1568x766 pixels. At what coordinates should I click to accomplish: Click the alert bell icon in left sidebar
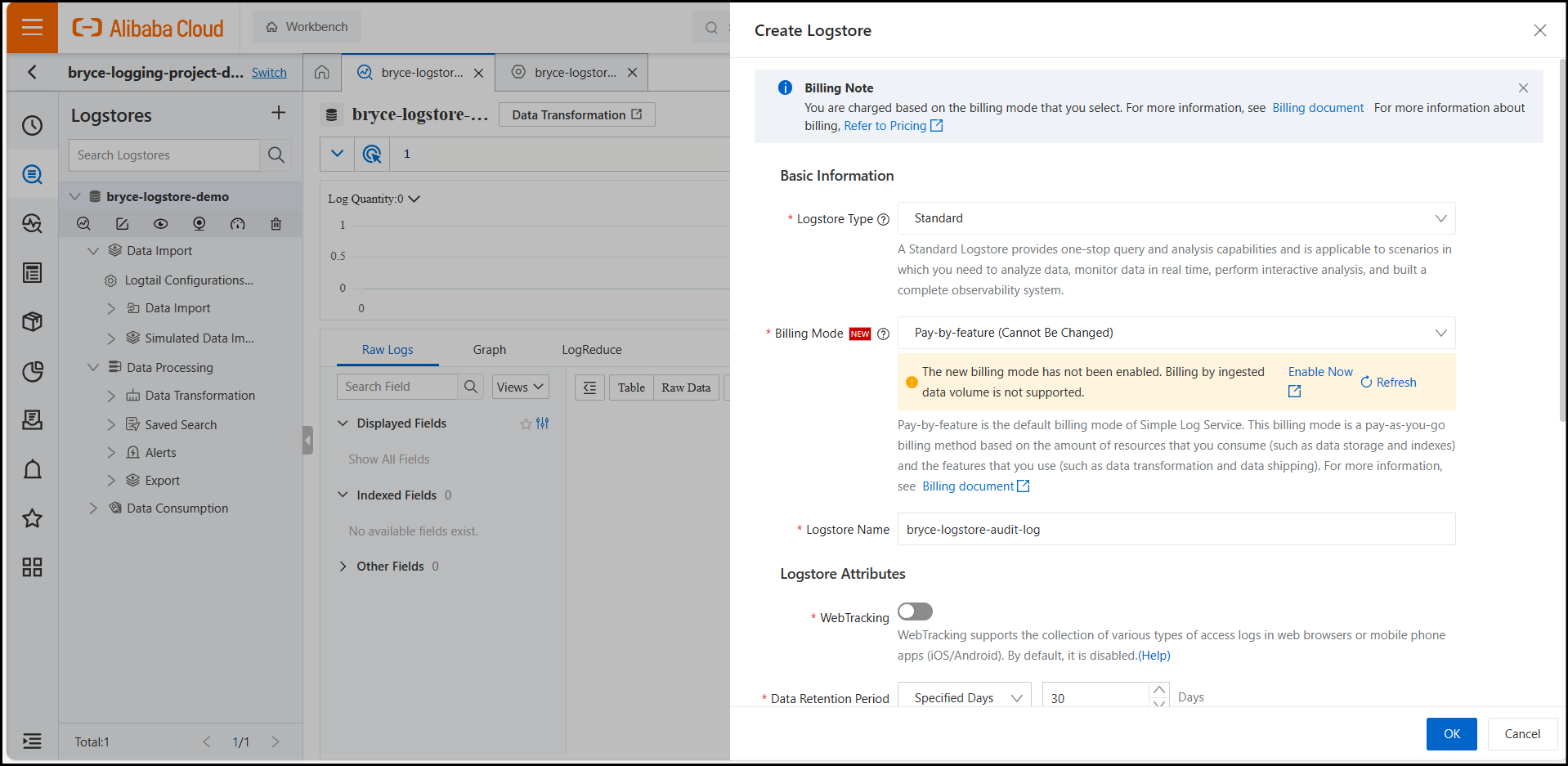[32, 469]
